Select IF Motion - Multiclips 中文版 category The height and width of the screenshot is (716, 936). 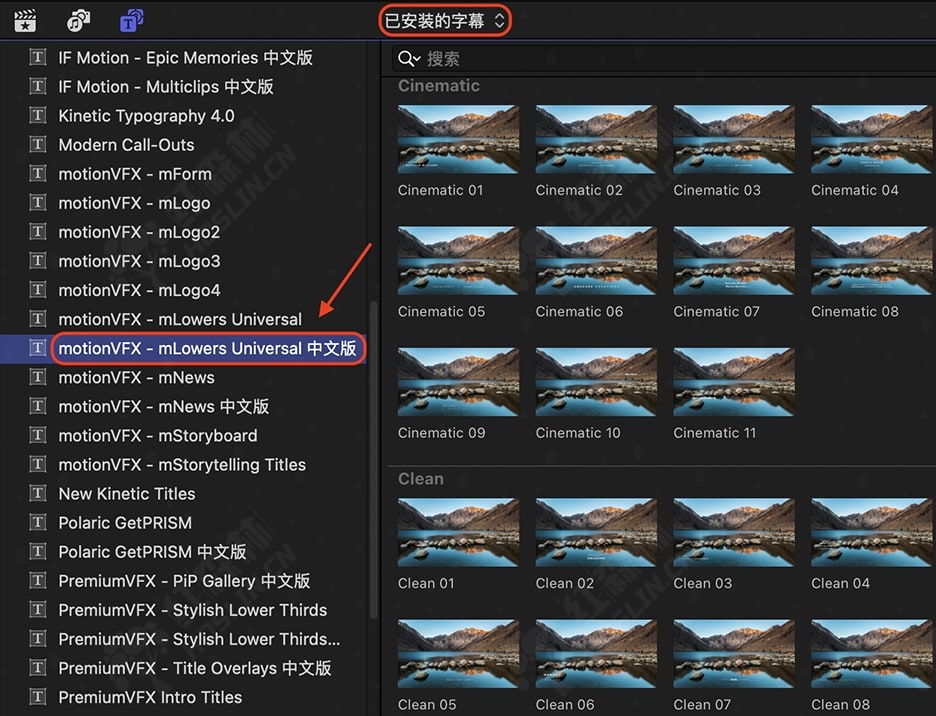[166, 87]
